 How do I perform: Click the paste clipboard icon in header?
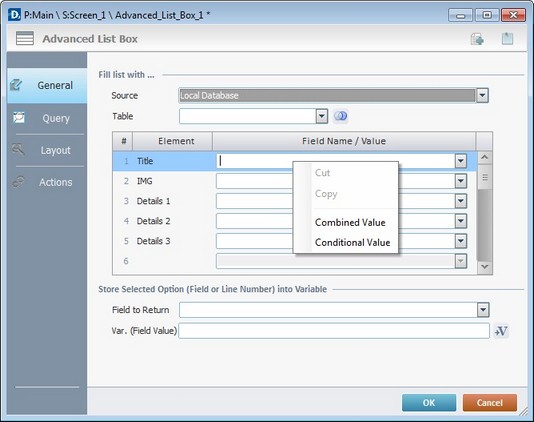tap(507, 38)
